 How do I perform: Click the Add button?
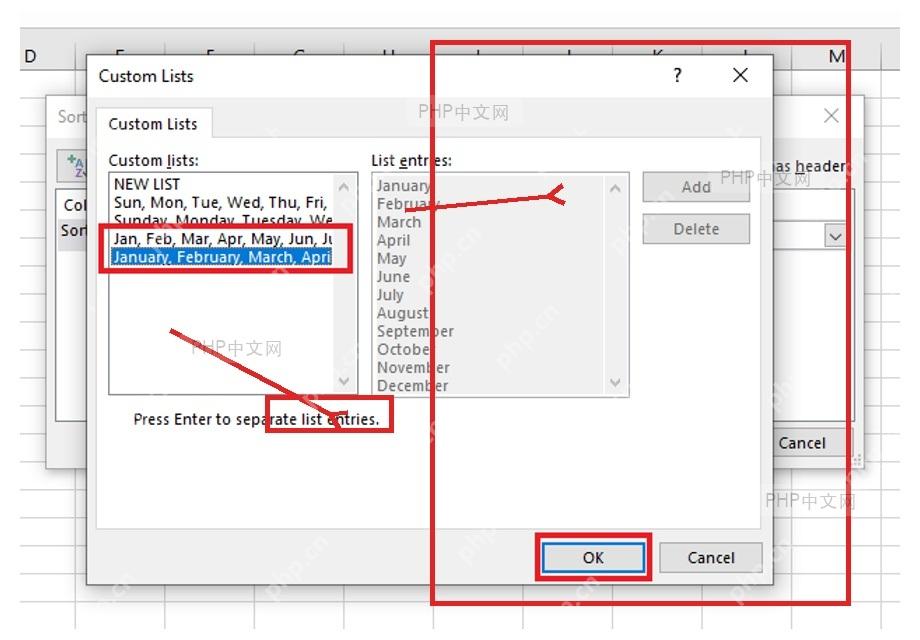(696, 187)
